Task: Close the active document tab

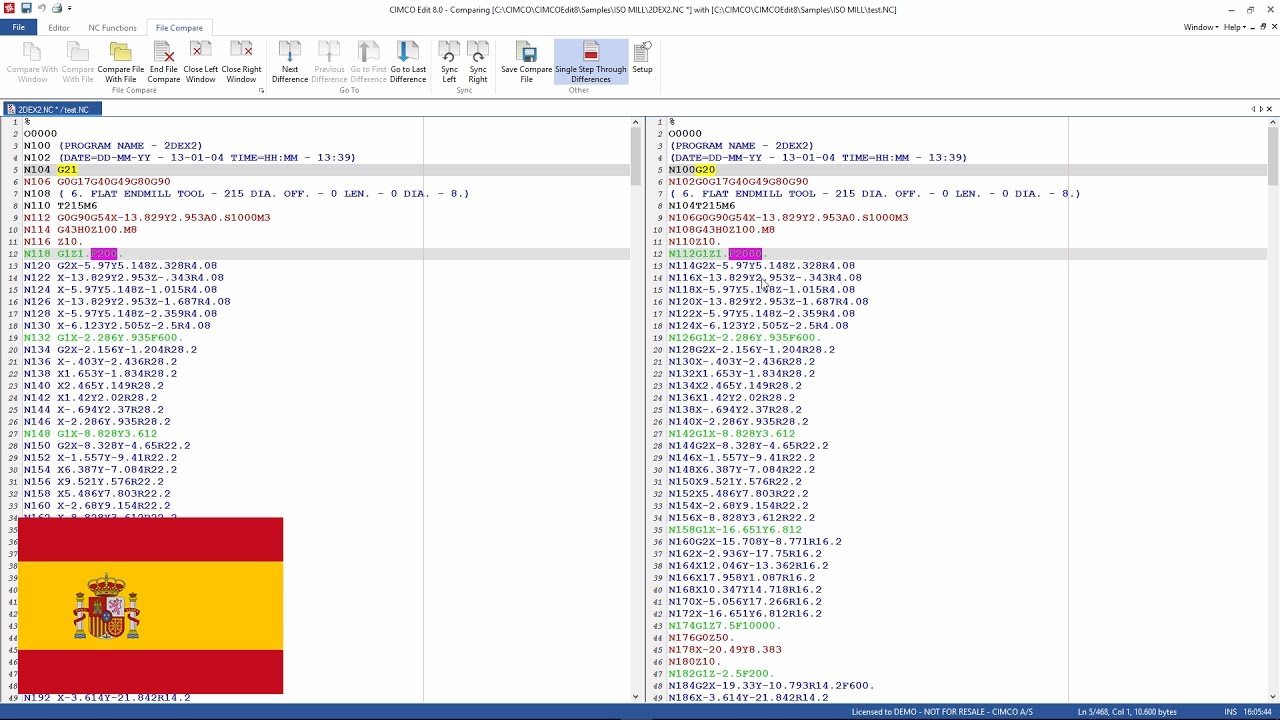Action: point(1270,109)
